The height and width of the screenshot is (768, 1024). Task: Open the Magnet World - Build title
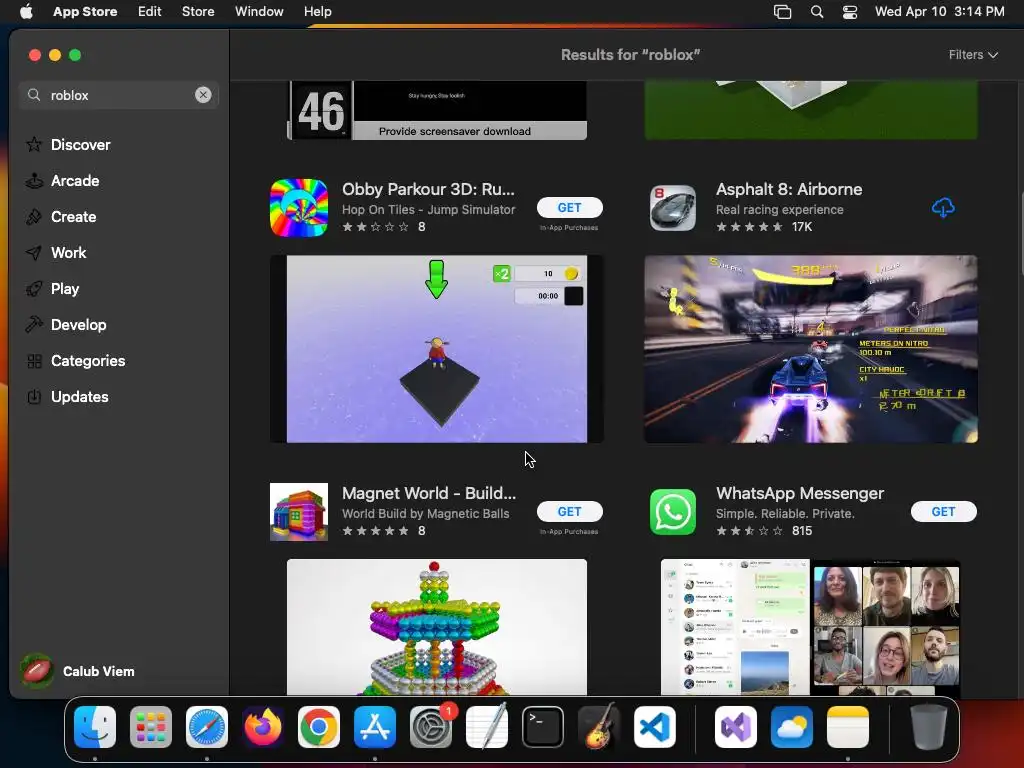coord(428,493)
